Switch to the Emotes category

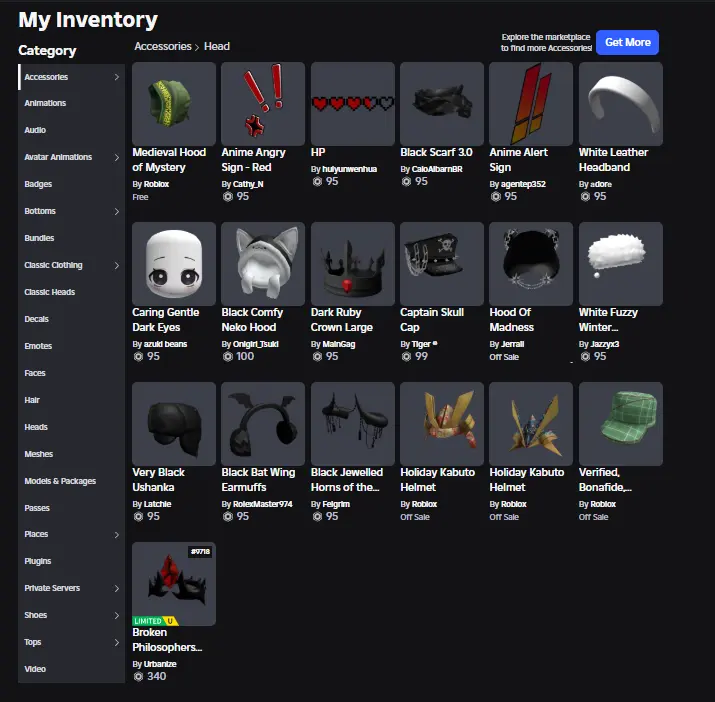pyautogui.click(x=39, y=346)
